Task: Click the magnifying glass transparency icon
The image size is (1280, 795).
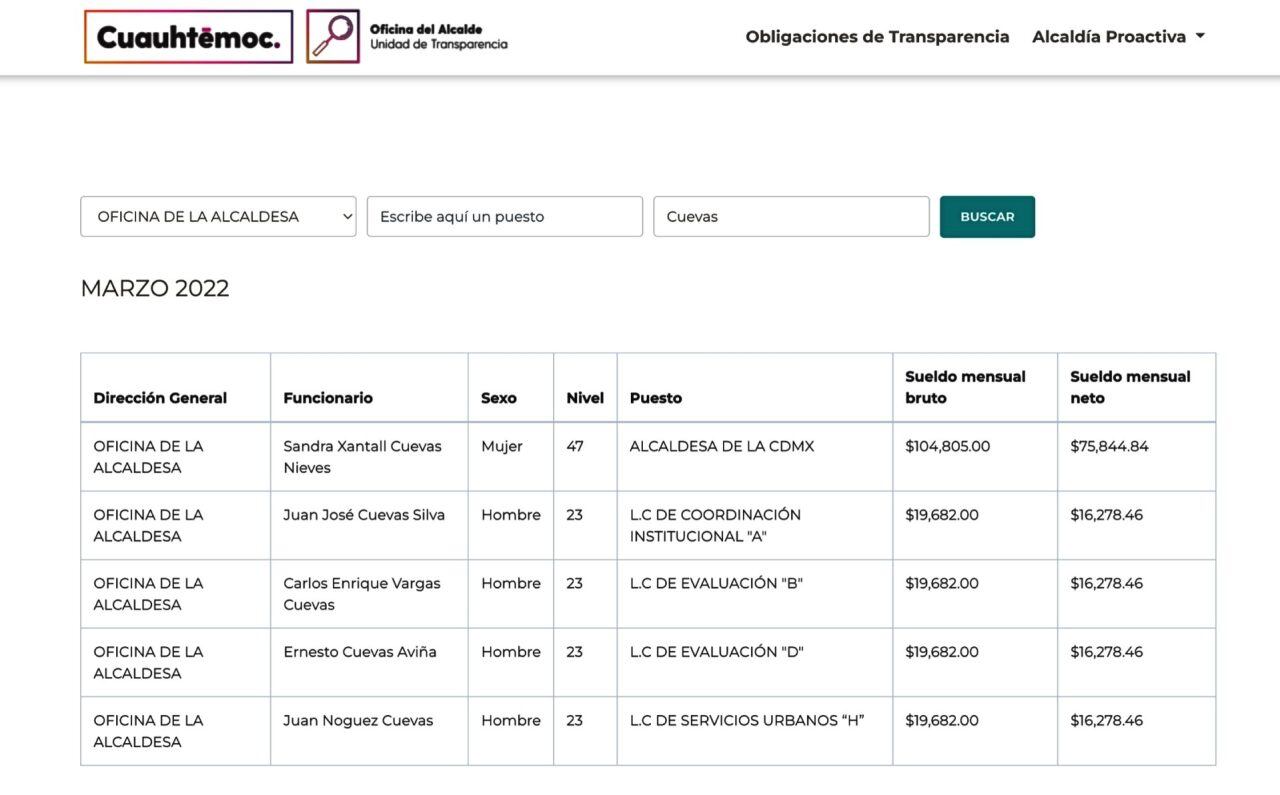Action: click(x=333, y=36)
